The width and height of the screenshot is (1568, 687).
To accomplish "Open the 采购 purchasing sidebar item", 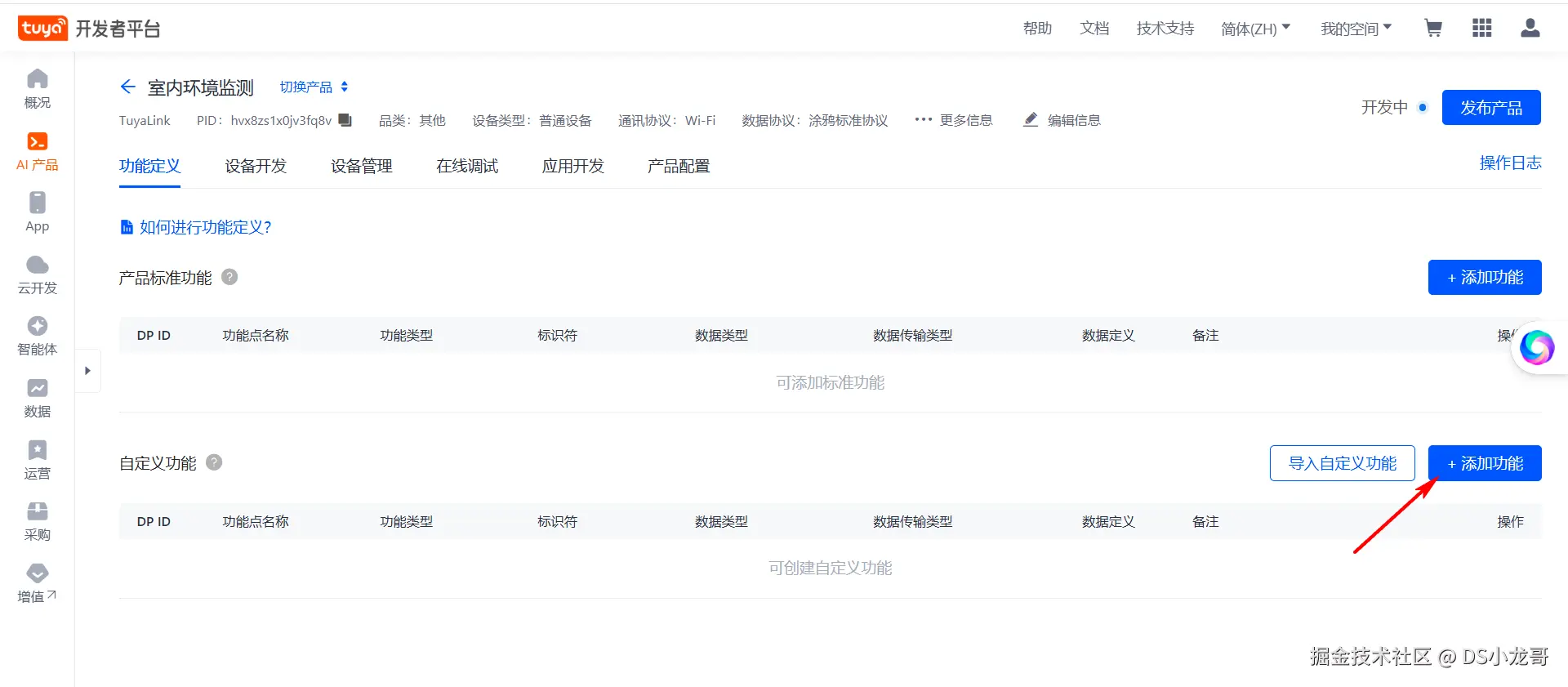I will tap(38, 521).
